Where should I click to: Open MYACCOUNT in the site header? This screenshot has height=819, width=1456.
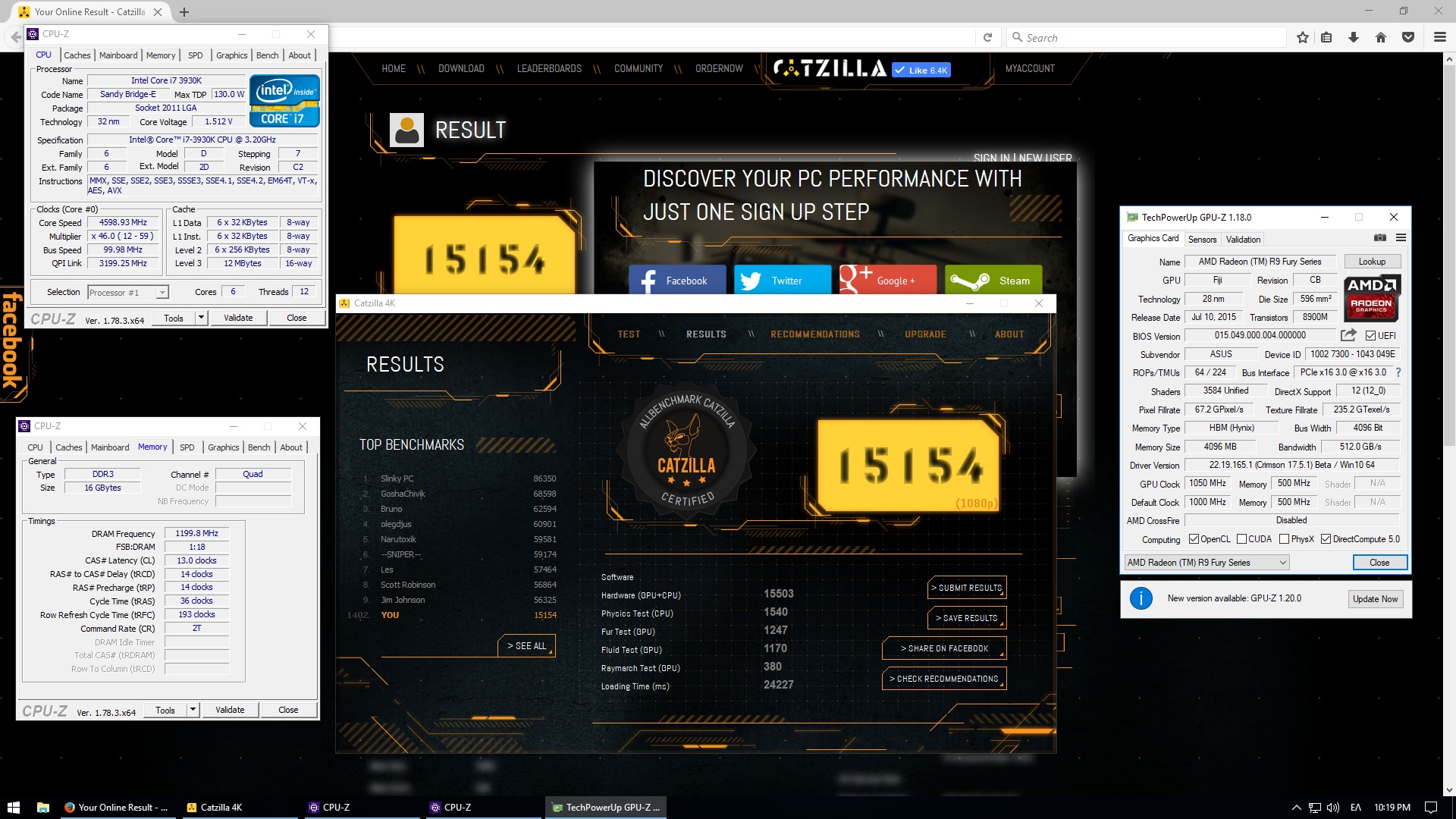tap(1030, 69)
